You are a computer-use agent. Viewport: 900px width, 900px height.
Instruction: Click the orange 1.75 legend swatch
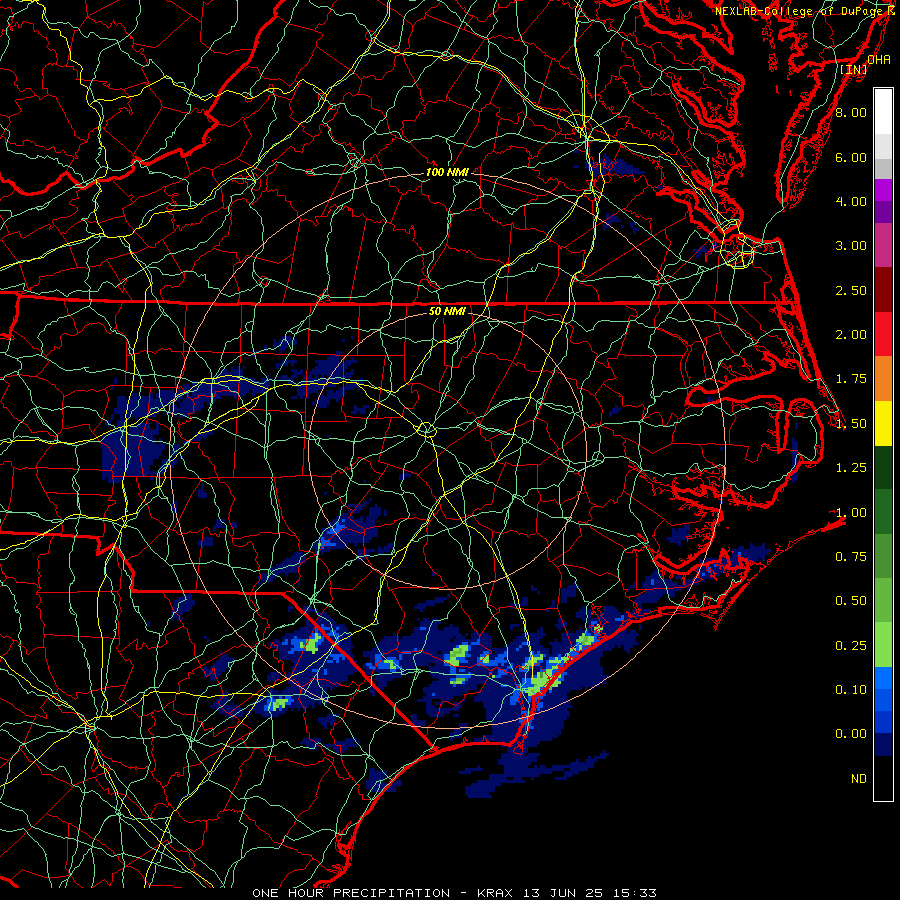(883, 378)
